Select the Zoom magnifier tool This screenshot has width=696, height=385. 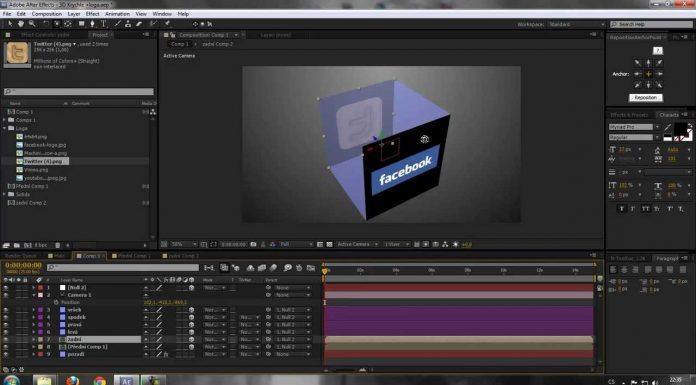(x=32, y=24)
